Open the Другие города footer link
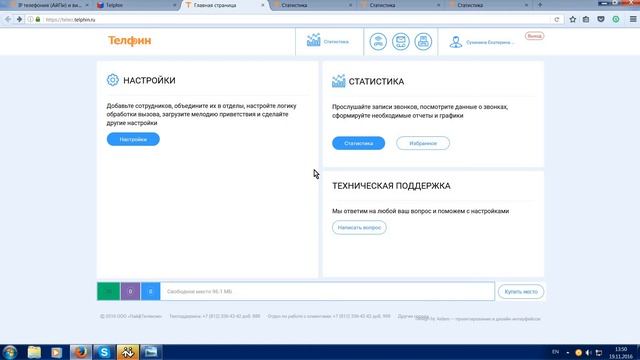Screen dimensions: 640x360 tap(413, 316)
